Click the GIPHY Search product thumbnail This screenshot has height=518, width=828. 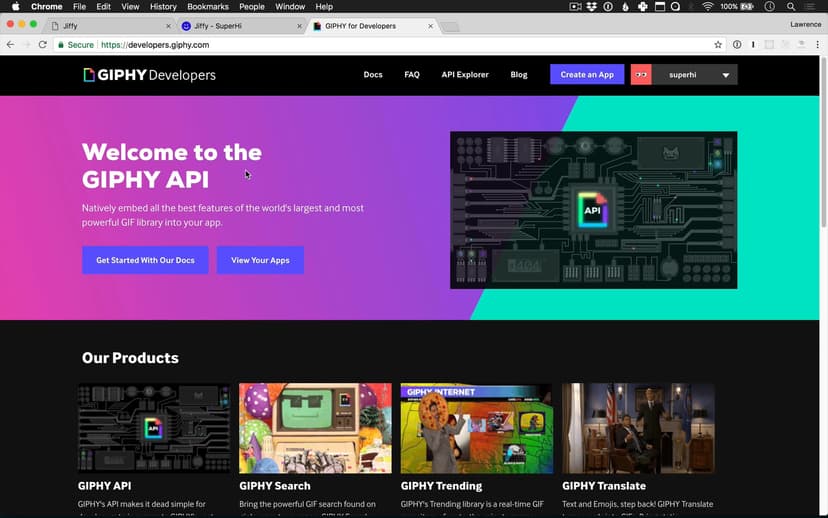[x=315, y=428]
